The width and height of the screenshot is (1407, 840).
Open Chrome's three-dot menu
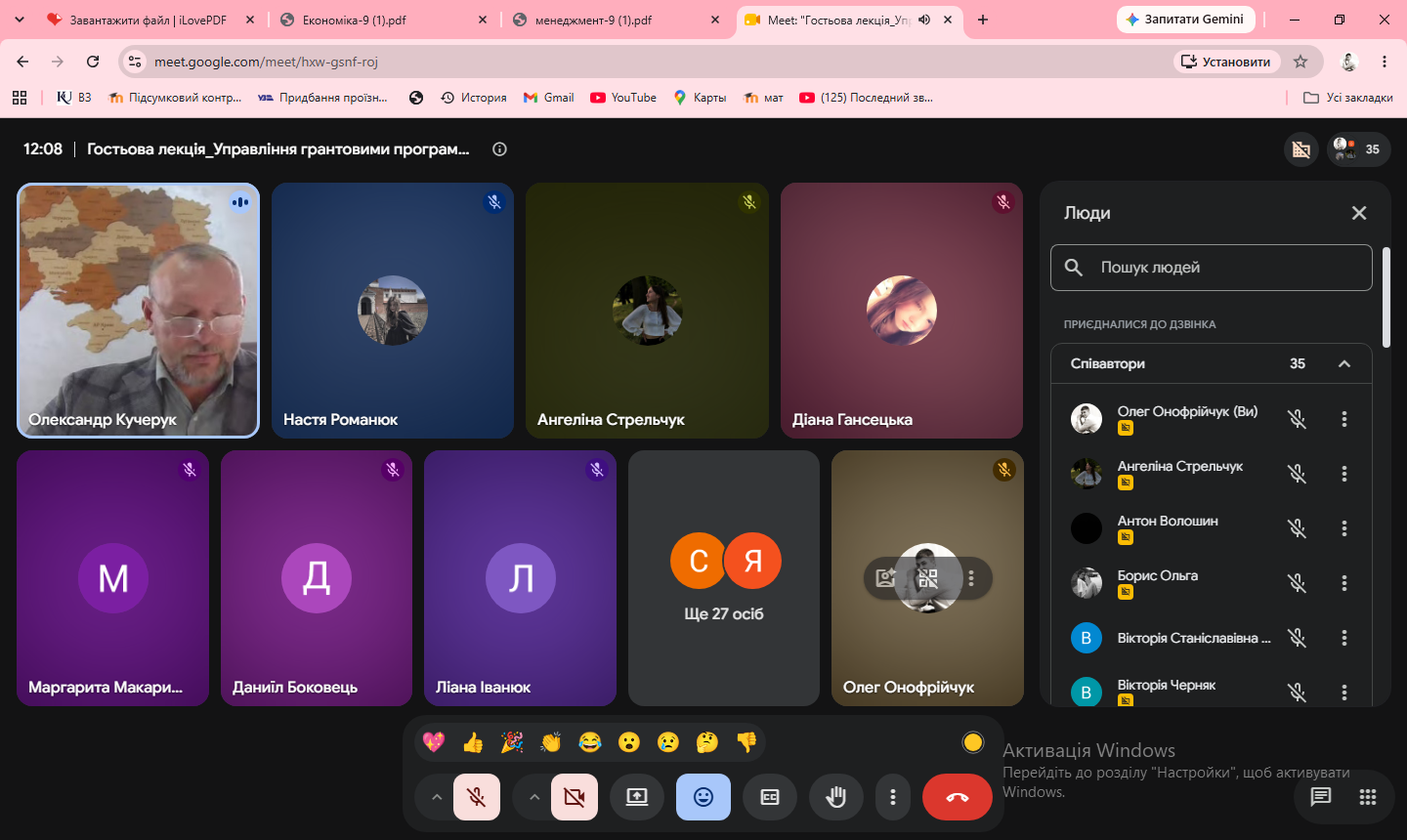click(x=1385, y=62)
